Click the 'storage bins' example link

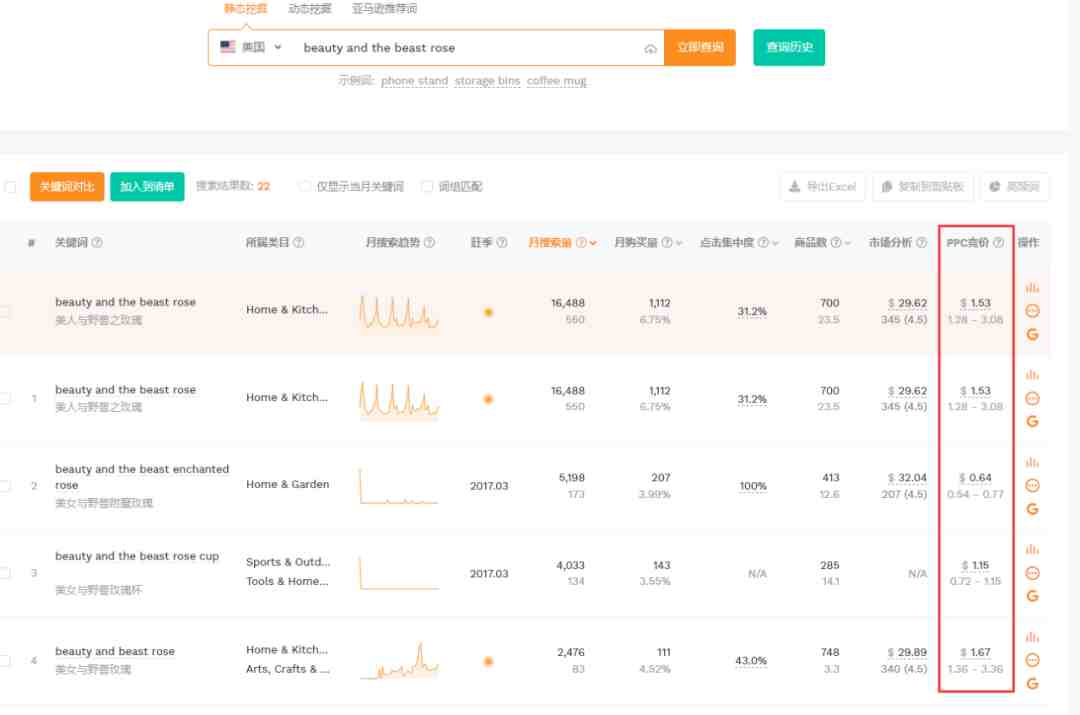pos(488,81)
